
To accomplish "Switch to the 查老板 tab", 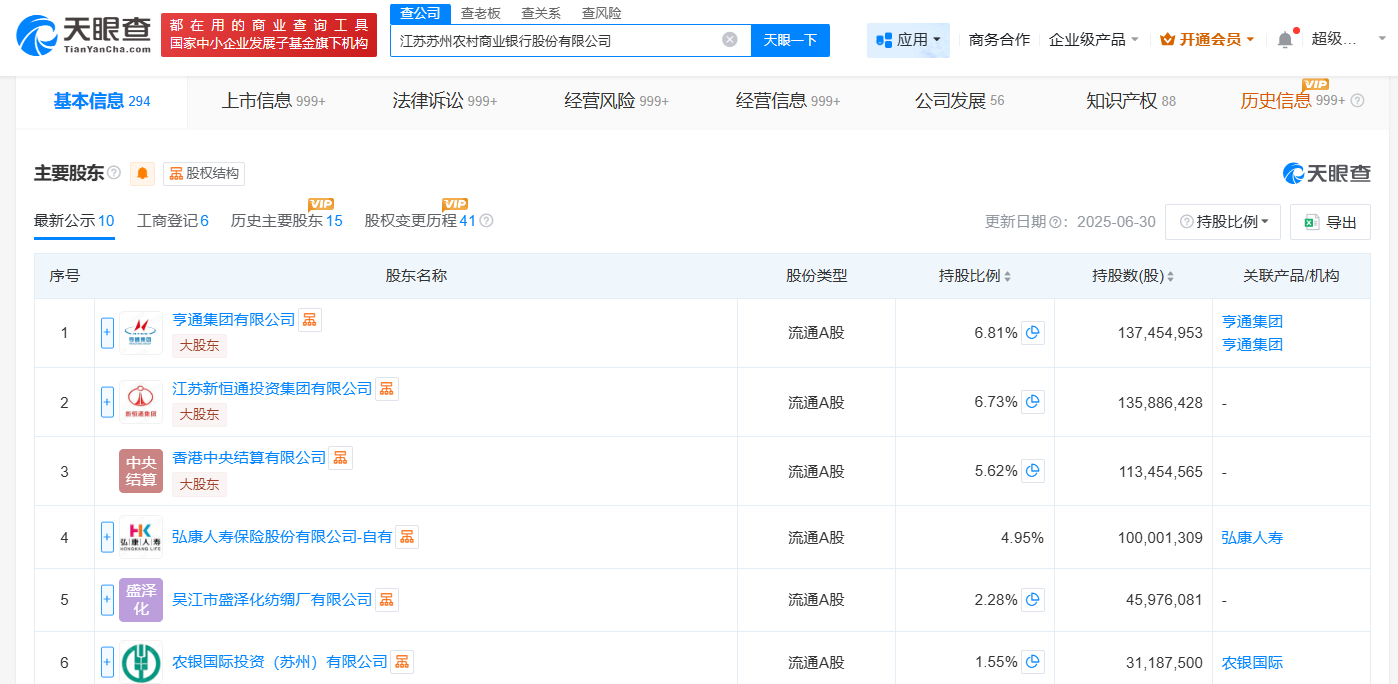I will (x=482, y=13).
